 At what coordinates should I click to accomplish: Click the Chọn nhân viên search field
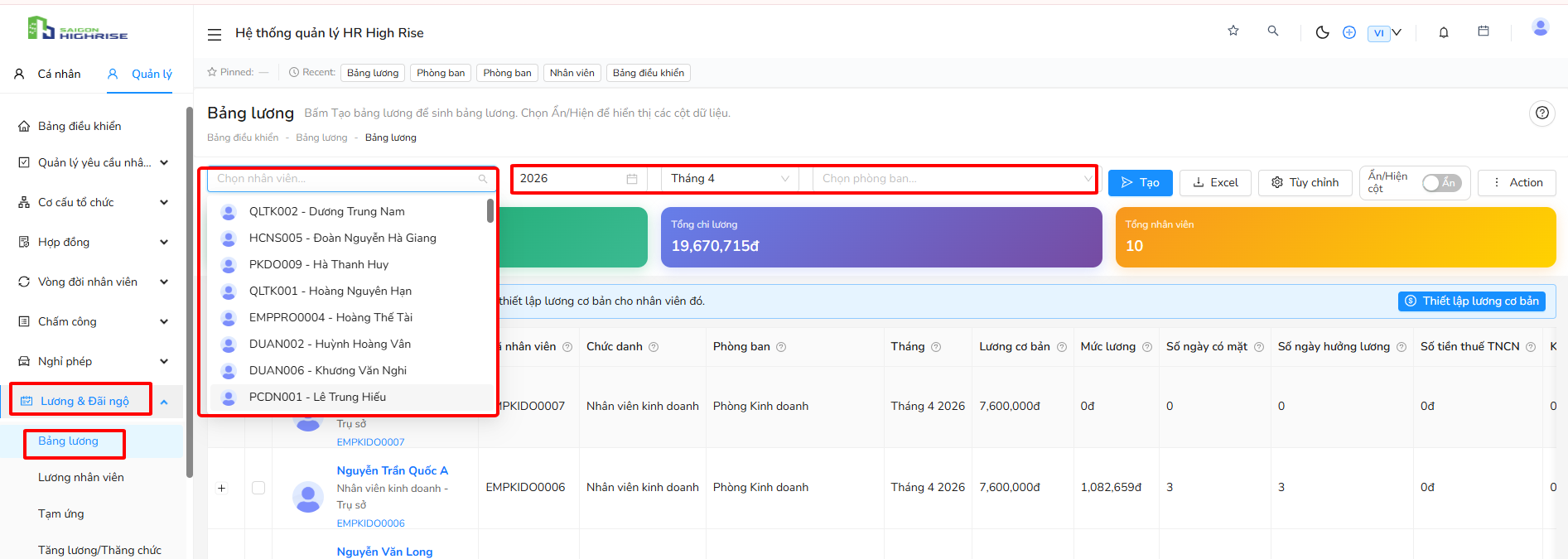[352, 179]
